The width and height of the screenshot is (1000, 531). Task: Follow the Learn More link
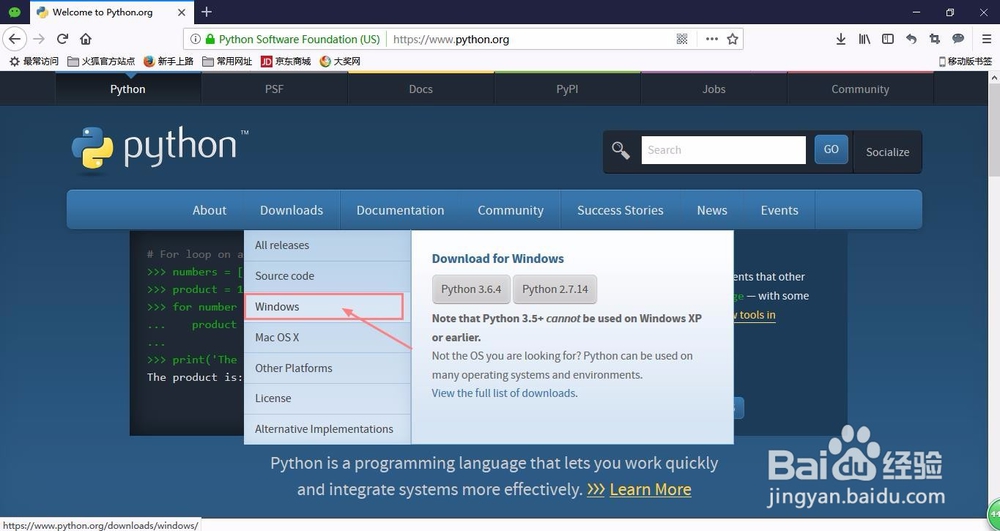pos(650,489)
